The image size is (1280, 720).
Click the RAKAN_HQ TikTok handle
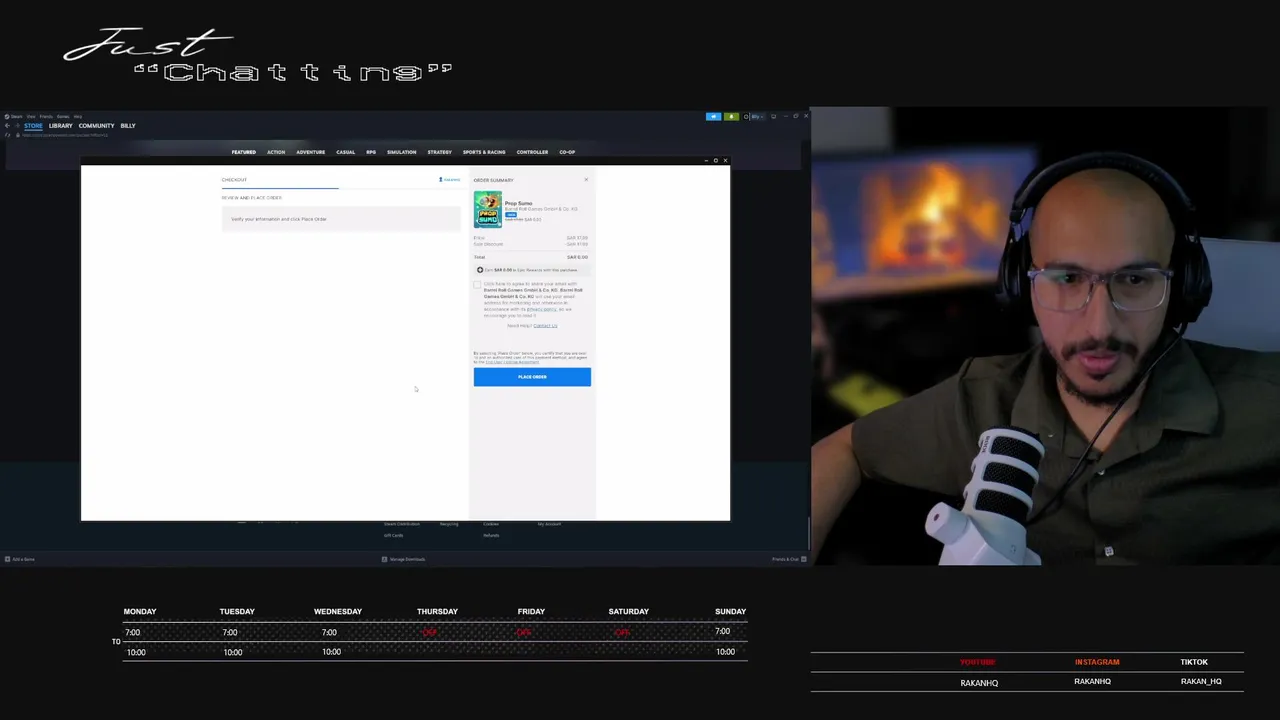[1201, 681]
